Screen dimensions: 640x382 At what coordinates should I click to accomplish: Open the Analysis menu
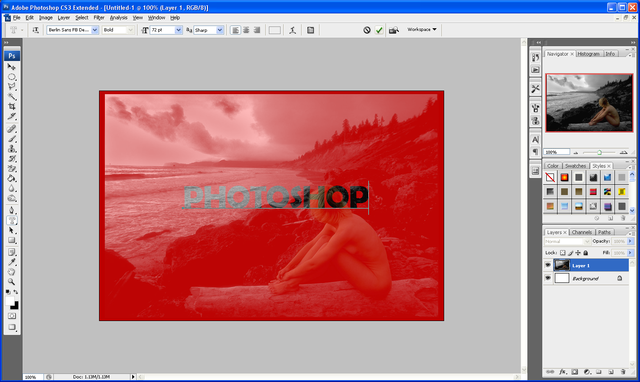118,18
